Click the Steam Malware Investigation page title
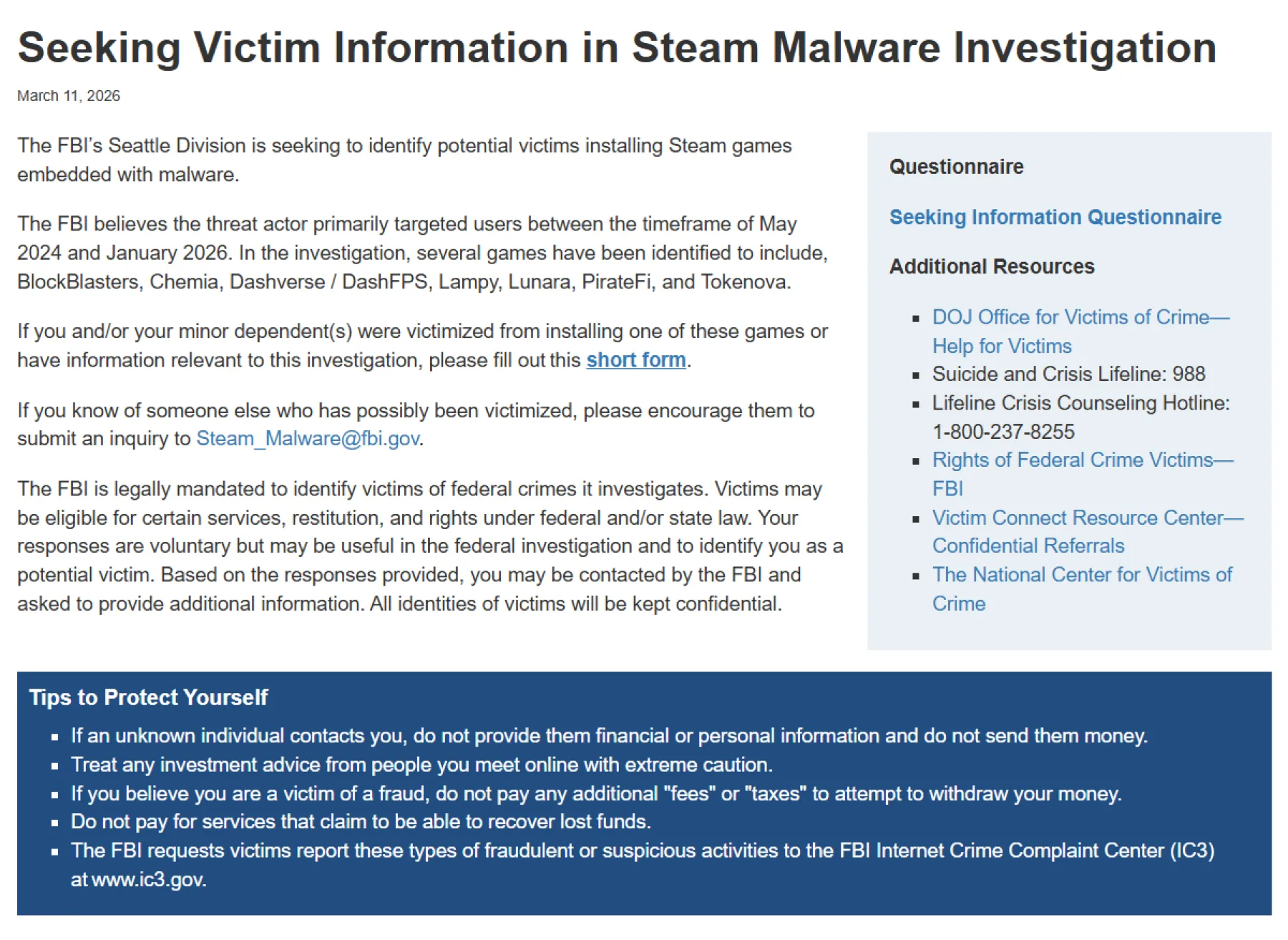 click(617, 47)
